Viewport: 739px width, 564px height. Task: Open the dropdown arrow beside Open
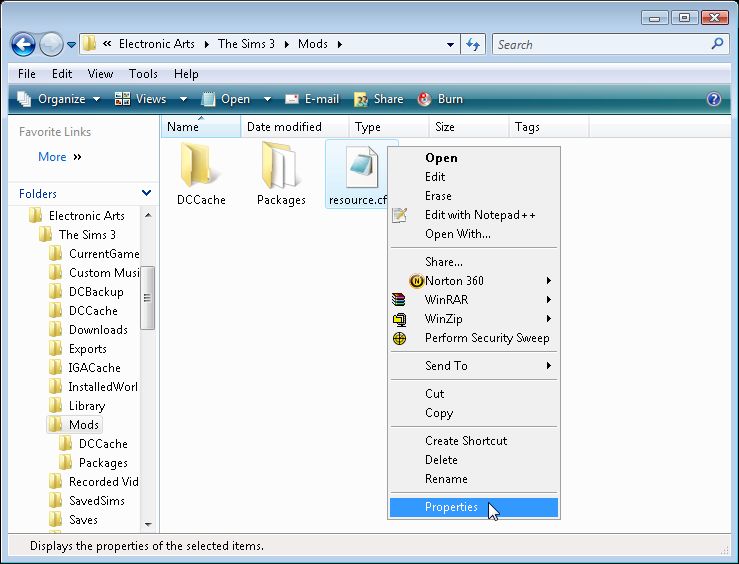[267, 99]
